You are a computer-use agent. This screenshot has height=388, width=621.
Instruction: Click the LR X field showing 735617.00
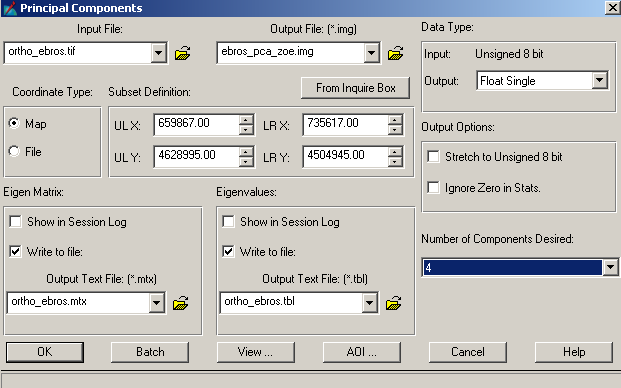point(346,125)
